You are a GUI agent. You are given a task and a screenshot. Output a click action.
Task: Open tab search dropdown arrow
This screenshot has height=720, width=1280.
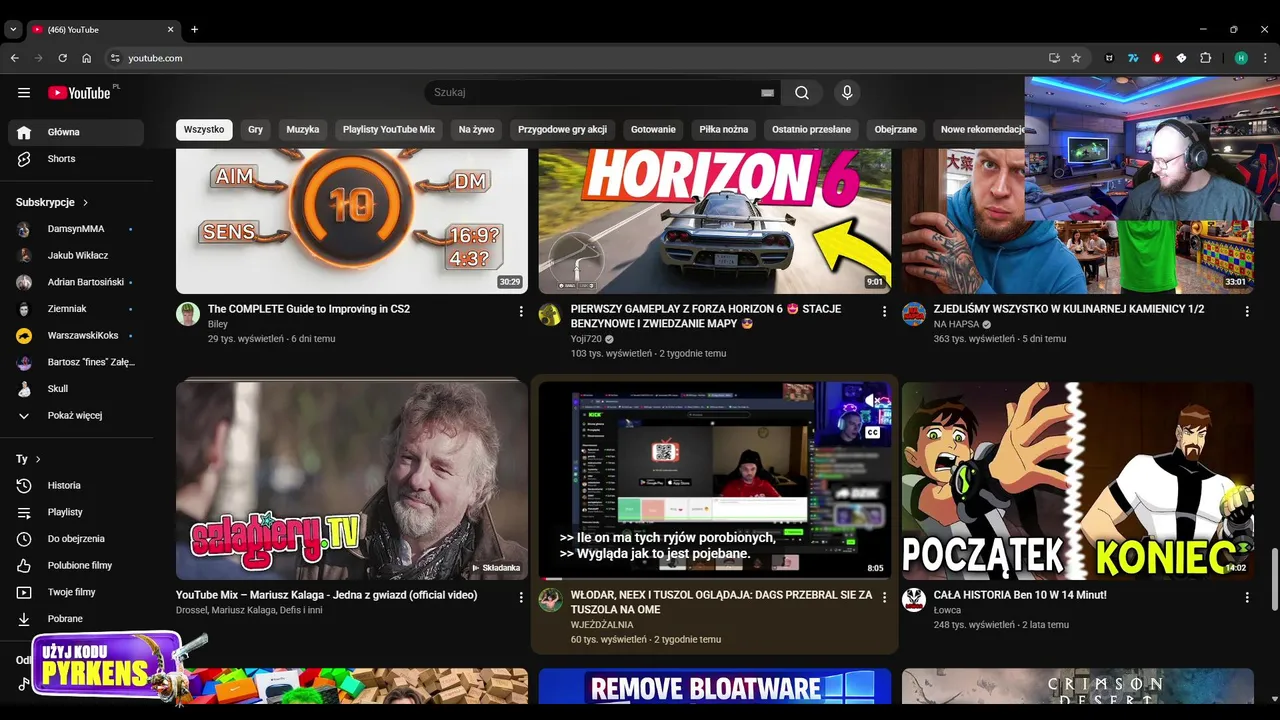13,30
